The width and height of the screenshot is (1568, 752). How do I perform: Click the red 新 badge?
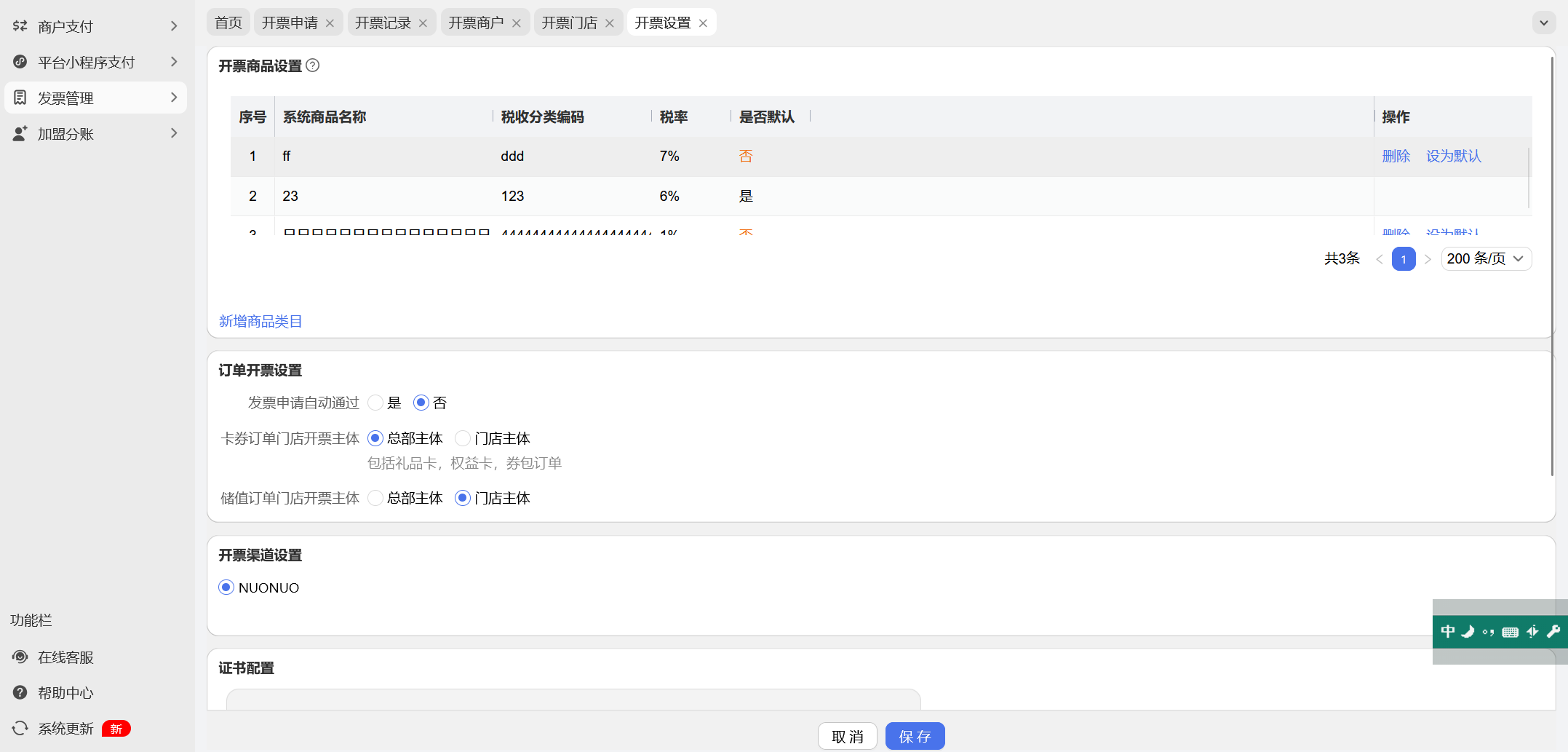(x=116, y=729)
